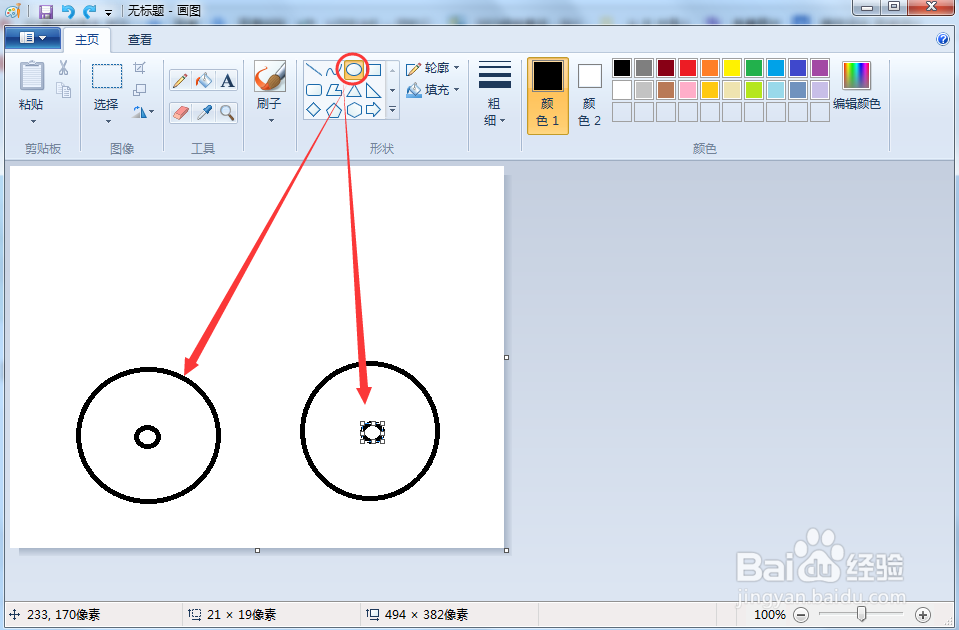Select the circled Oval shape tool
The image size is (959, 630).
[356, 69]
